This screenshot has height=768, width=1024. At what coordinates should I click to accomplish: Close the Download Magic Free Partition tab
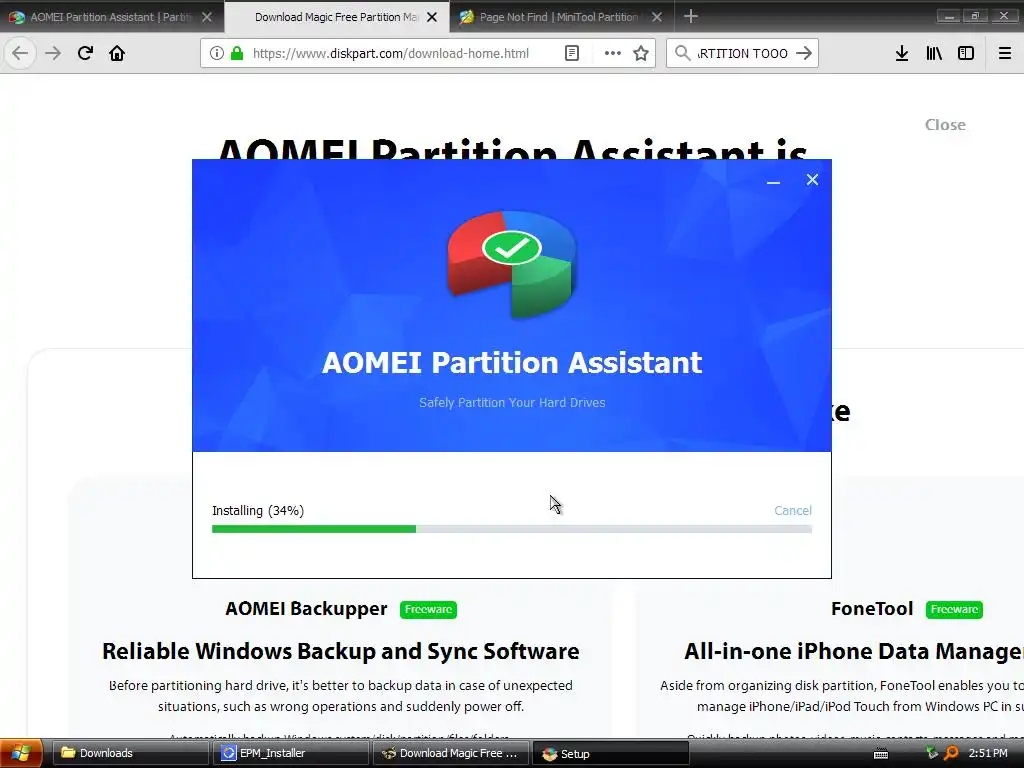432,17
